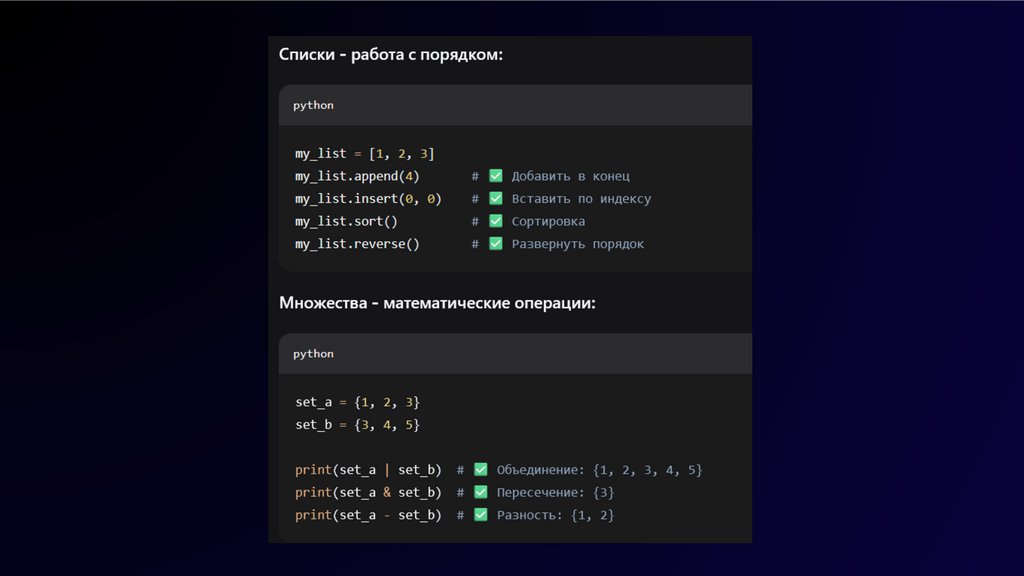The height and width of the screenshot is (576, 1024).
Task: Click the "print(set_a | set_b)" statement
Action: point(368,469)
